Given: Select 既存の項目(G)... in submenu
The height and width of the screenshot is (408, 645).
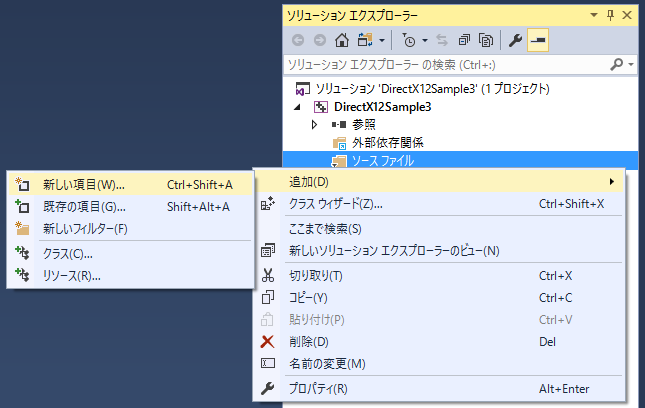Looking at the screenshot, I should pyautogui.click(x=130, y=206).
